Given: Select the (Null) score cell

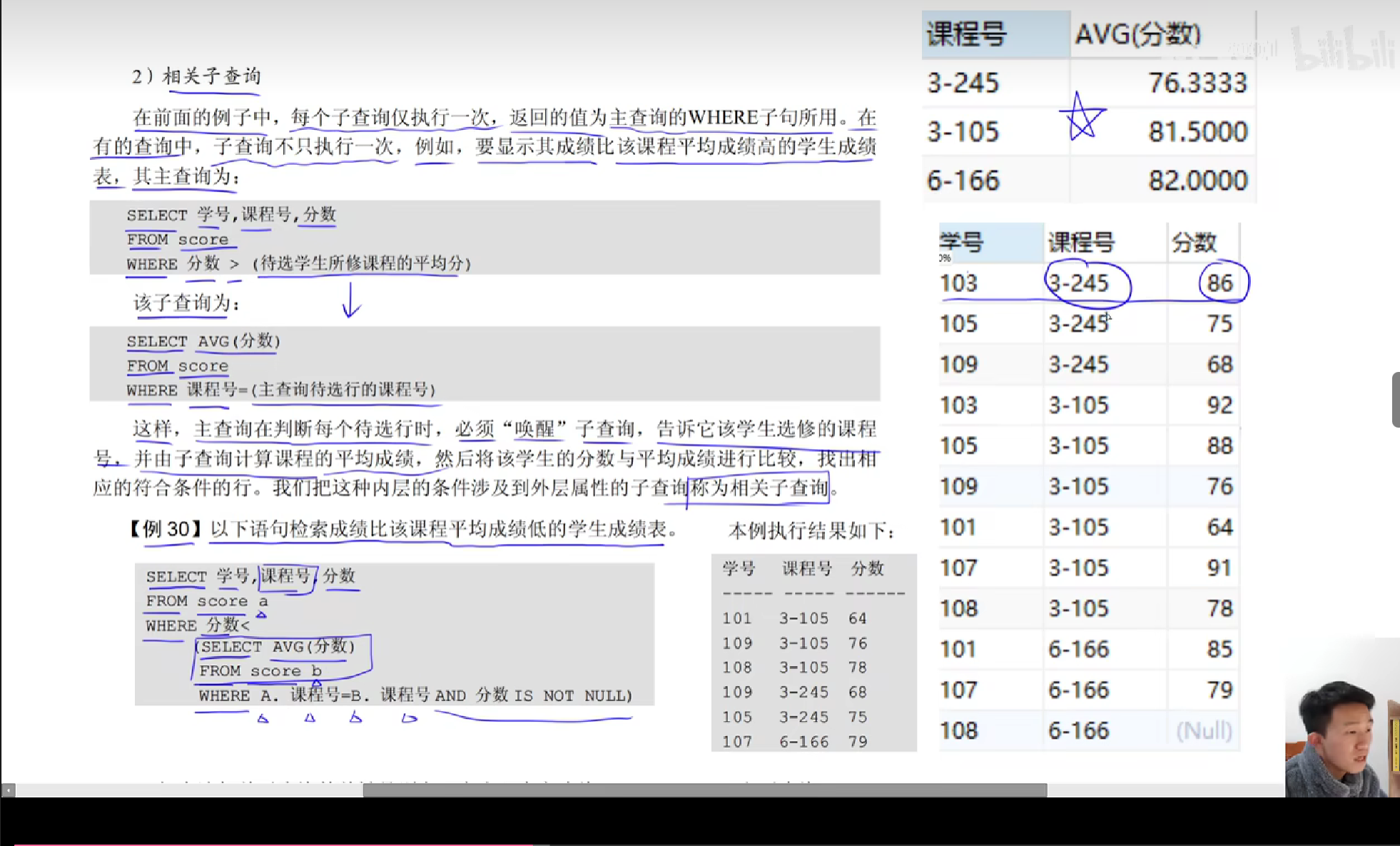Looking at the screenshot, I should [x=1203, y=730].
